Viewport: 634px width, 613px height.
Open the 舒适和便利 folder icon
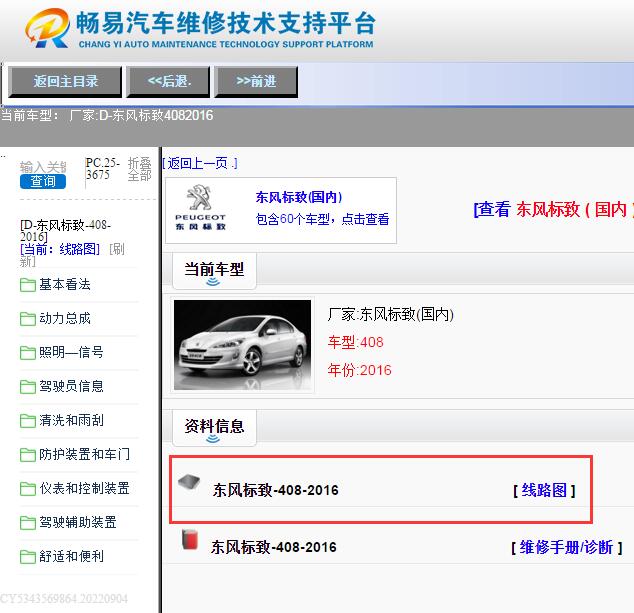[27, 556]
